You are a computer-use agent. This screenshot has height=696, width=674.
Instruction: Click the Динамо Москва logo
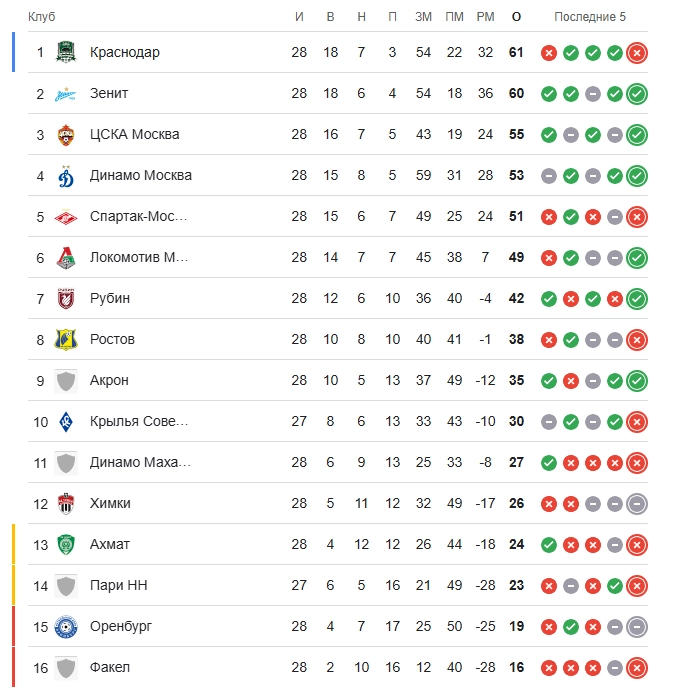[x=66, y=176]
